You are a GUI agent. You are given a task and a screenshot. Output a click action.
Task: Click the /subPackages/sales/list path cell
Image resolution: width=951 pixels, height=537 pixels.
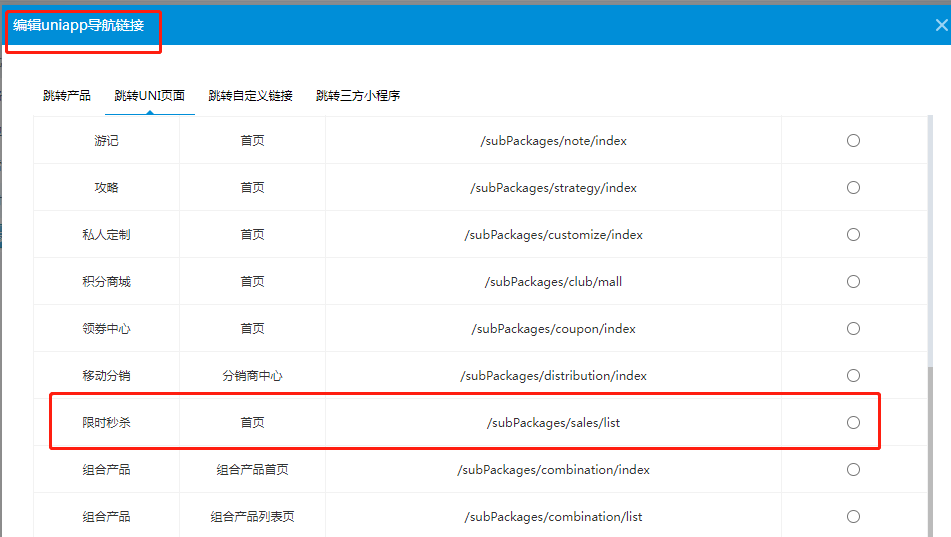553,423
